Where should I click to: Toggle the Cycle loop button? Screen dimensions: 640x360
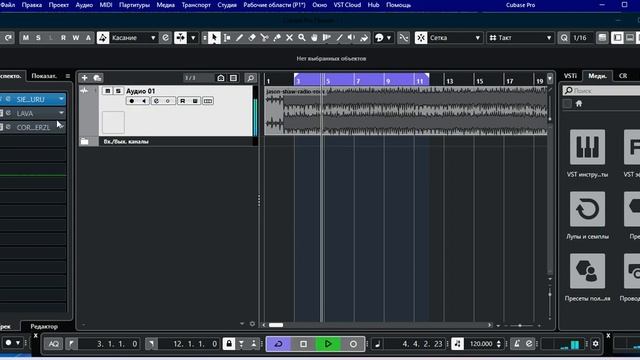coord(279,344)
